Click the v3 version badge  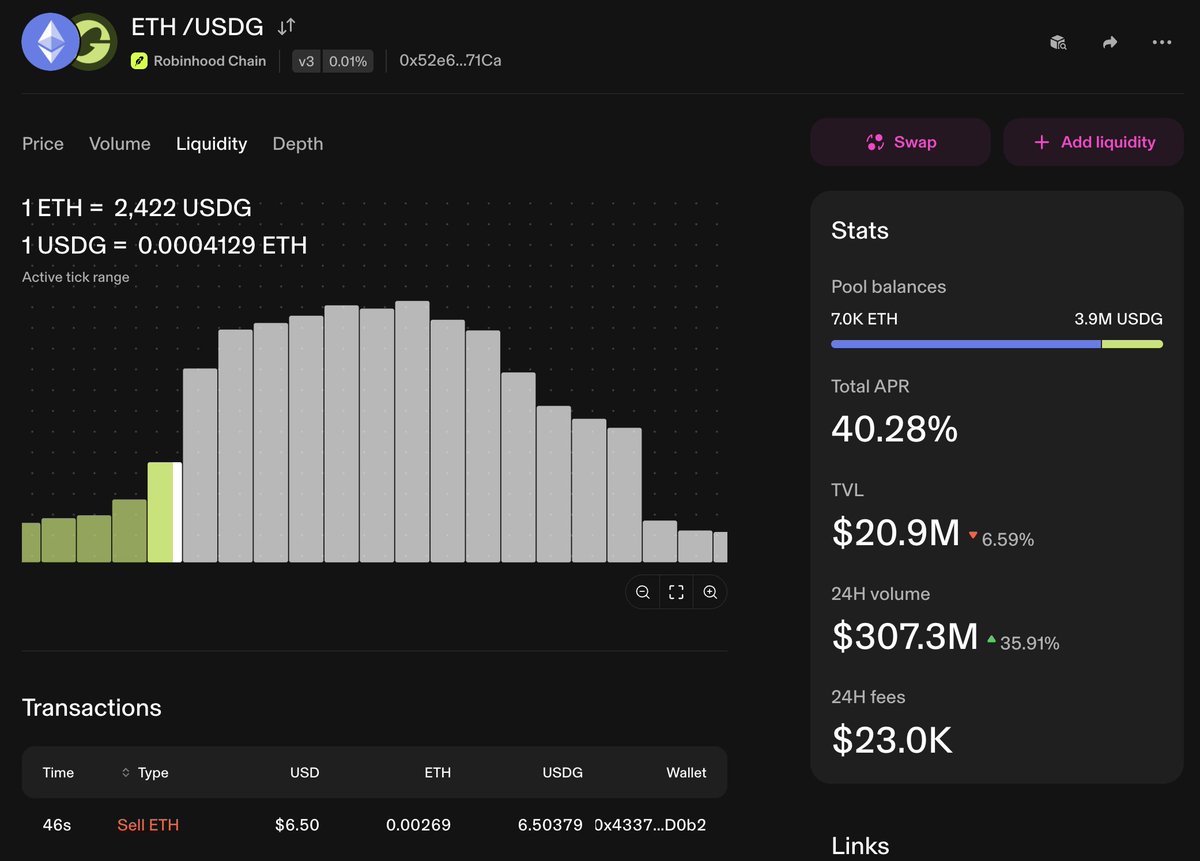[306, 61]
